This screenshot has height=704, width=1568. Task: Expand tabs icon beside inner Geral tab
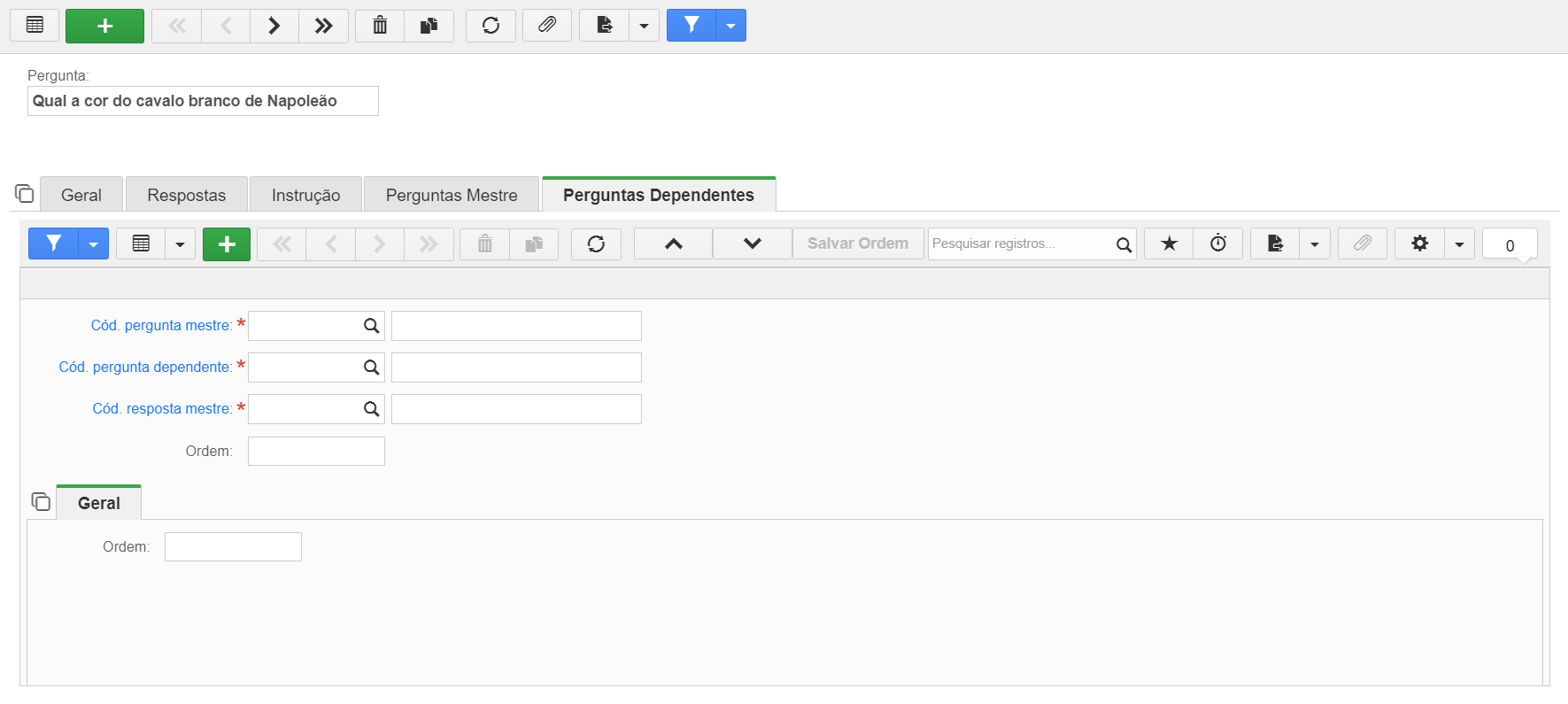pyautogui.click(x=41, y=501)
